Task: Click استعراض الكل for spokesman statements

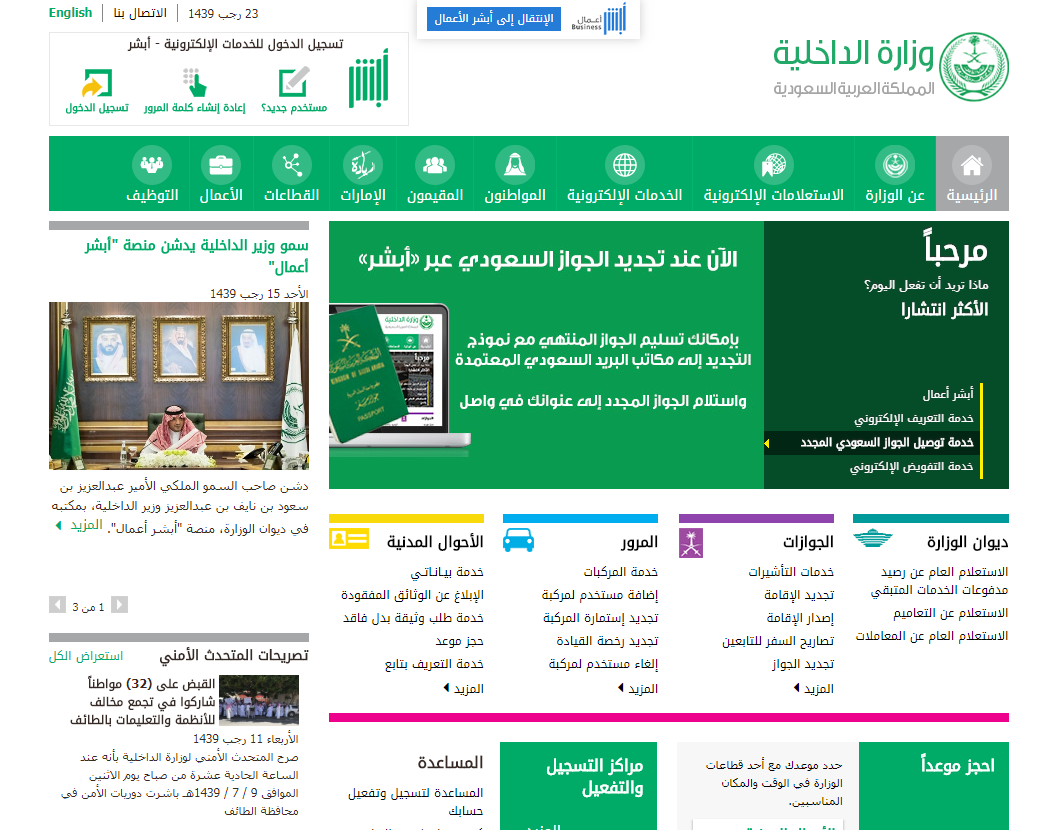Action: click(x=86, y=656)
